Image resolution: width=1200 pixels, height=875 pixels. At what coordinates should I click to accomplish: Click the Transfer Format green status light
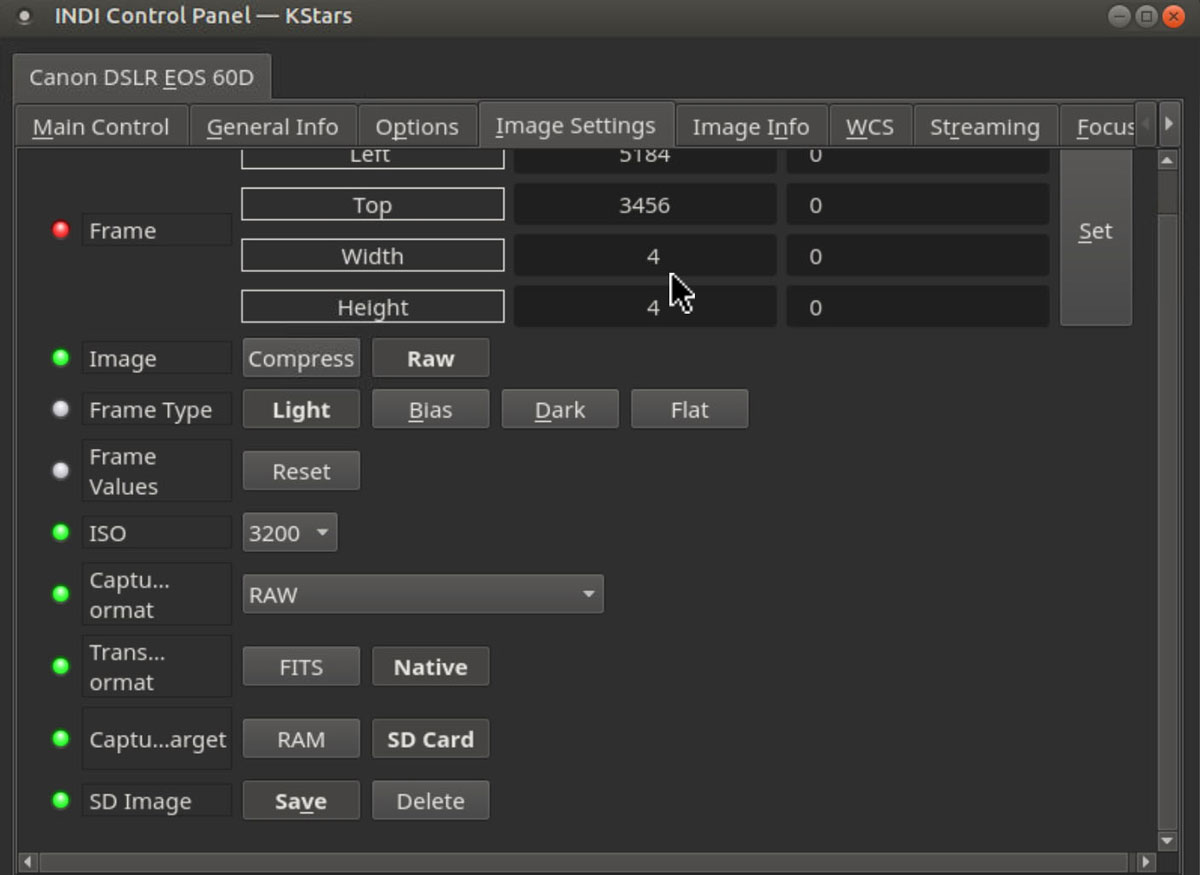(x=61, y=666)
